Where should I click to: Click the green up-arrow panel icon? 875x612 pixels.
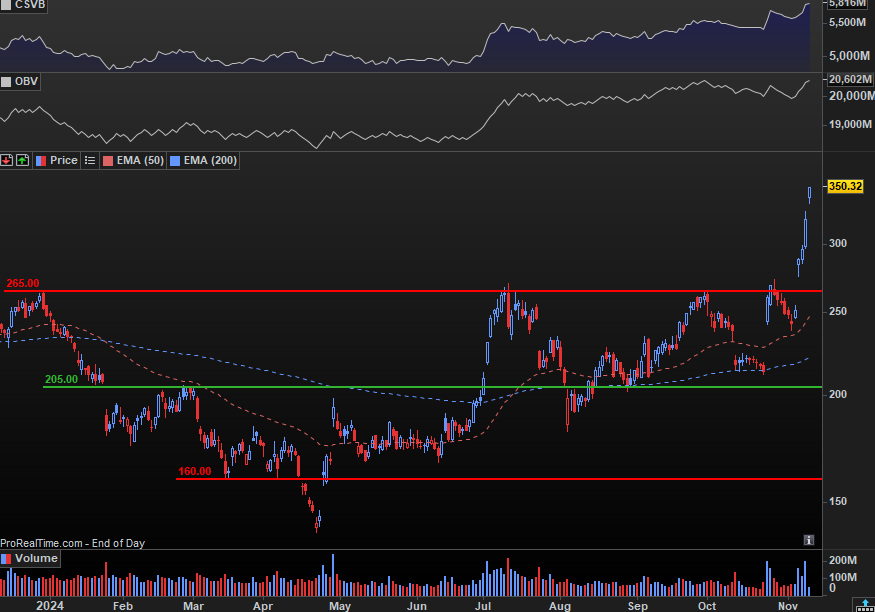[x=22, y=161]
